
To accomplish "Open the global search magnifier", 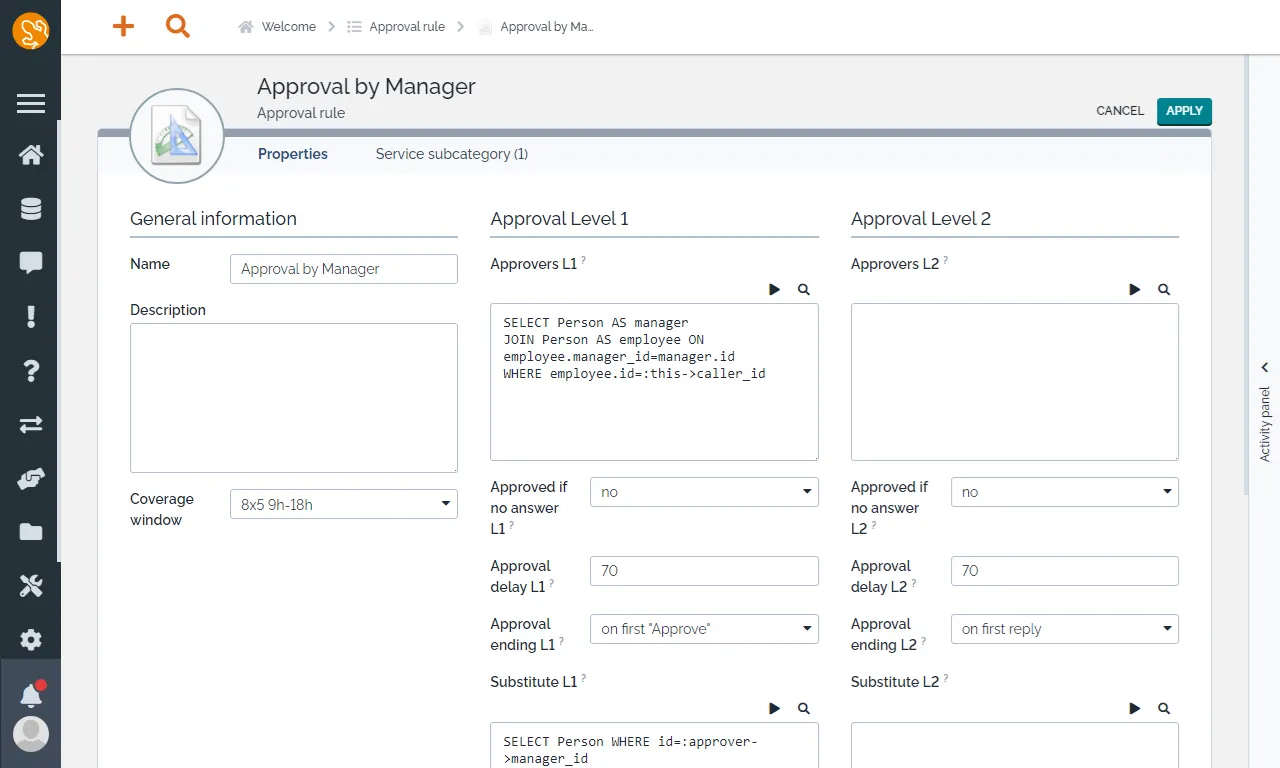I will click(178, 27).
